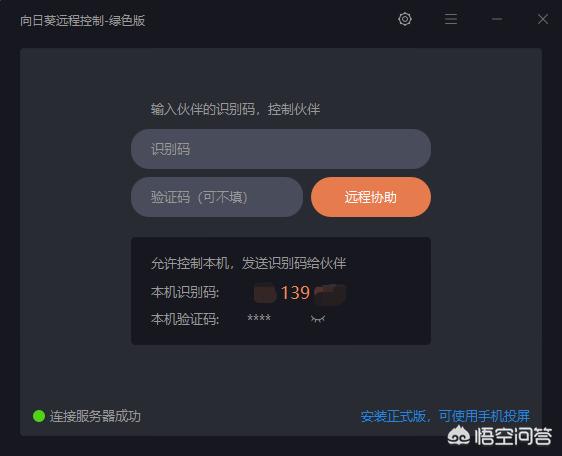Click the 可使用手机投屏 link text
The height and width of the screenshot is (456, 562).
coord(484,416)
